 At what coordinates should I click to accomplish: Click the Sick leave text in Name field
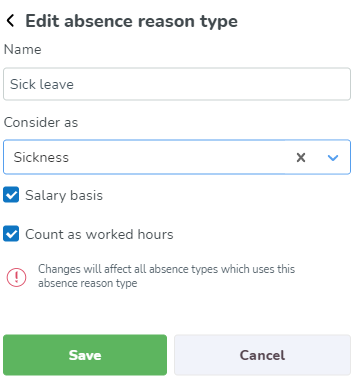tap(42, 84)
